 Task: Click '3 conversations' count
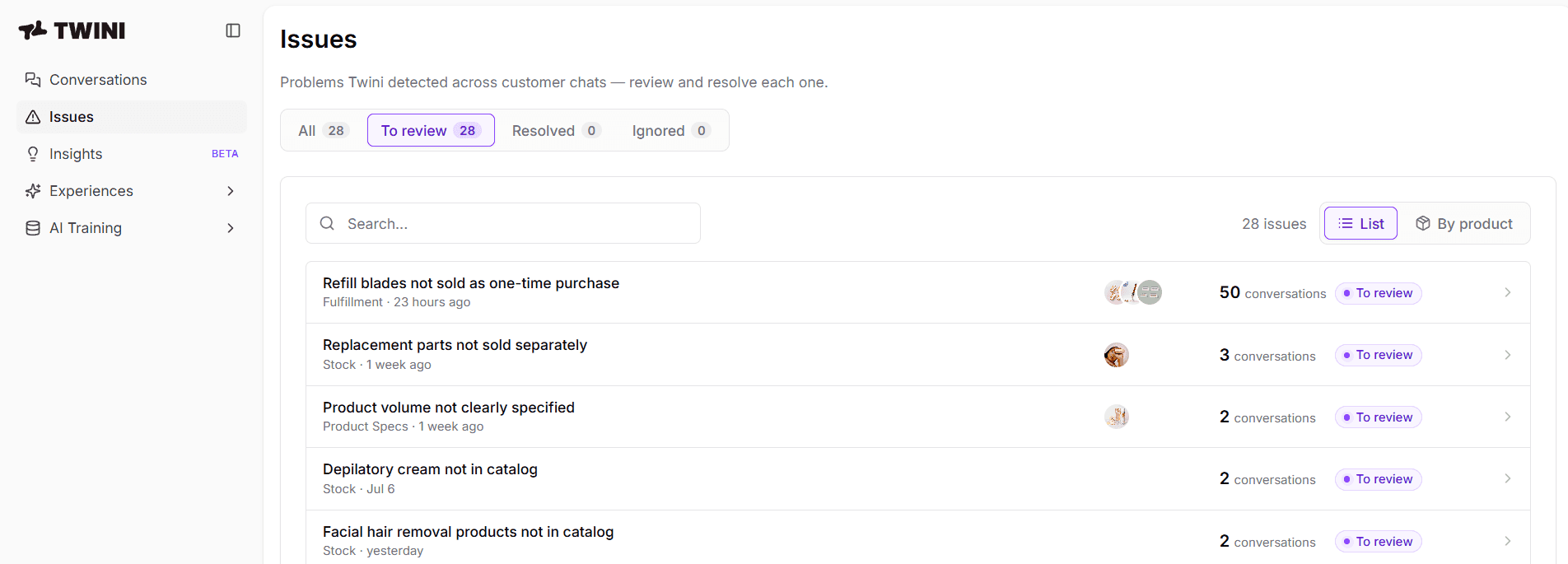coord(1267,355)
